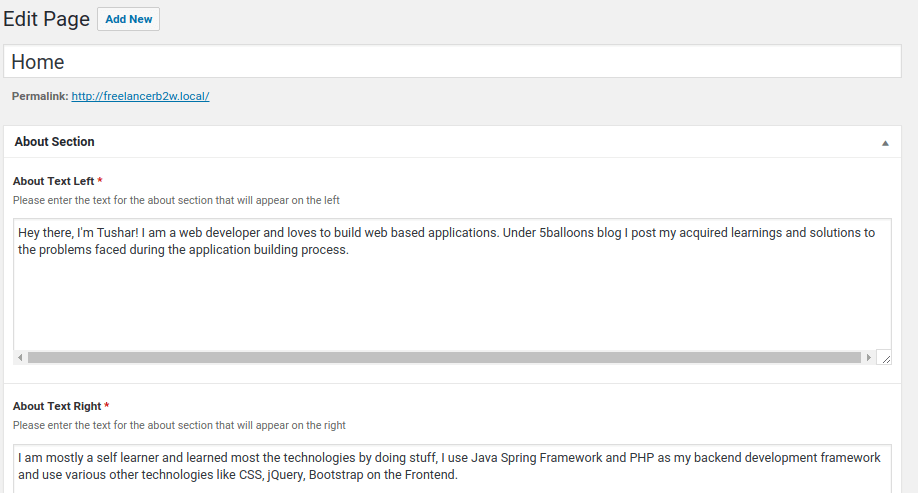Screen dimensions: 918x493
Task: Click the help text about appearing on the left
Action: (x=176, y=200)
